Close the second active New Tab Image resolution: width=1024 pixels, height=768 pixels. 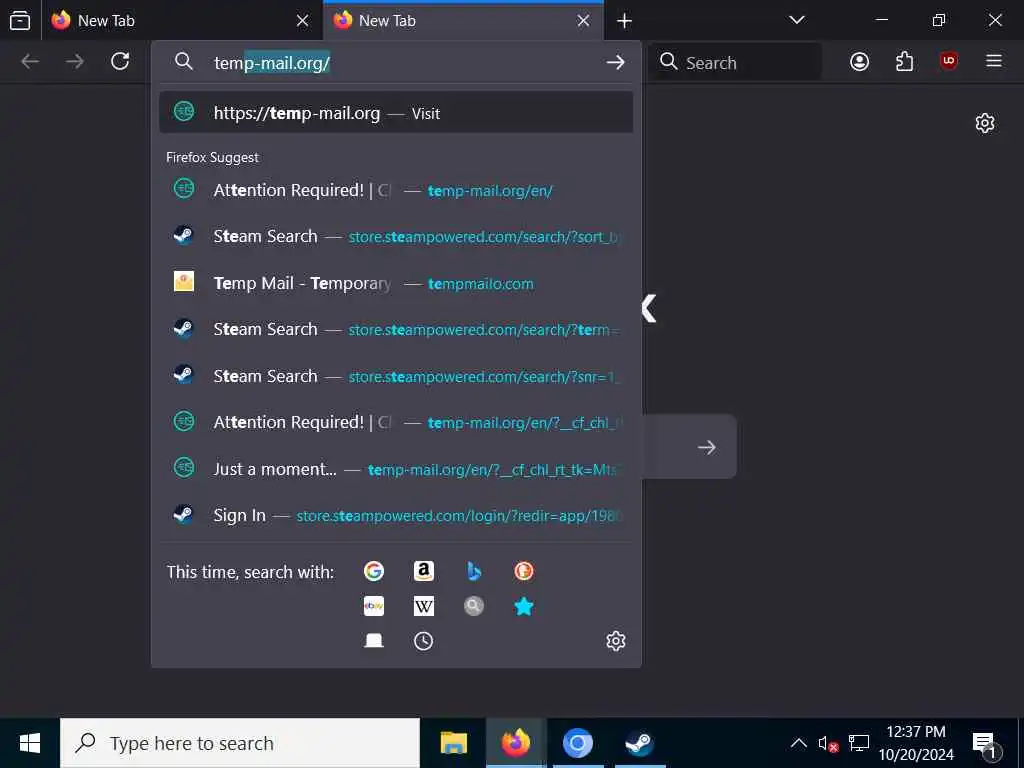(x=583, y=21)
